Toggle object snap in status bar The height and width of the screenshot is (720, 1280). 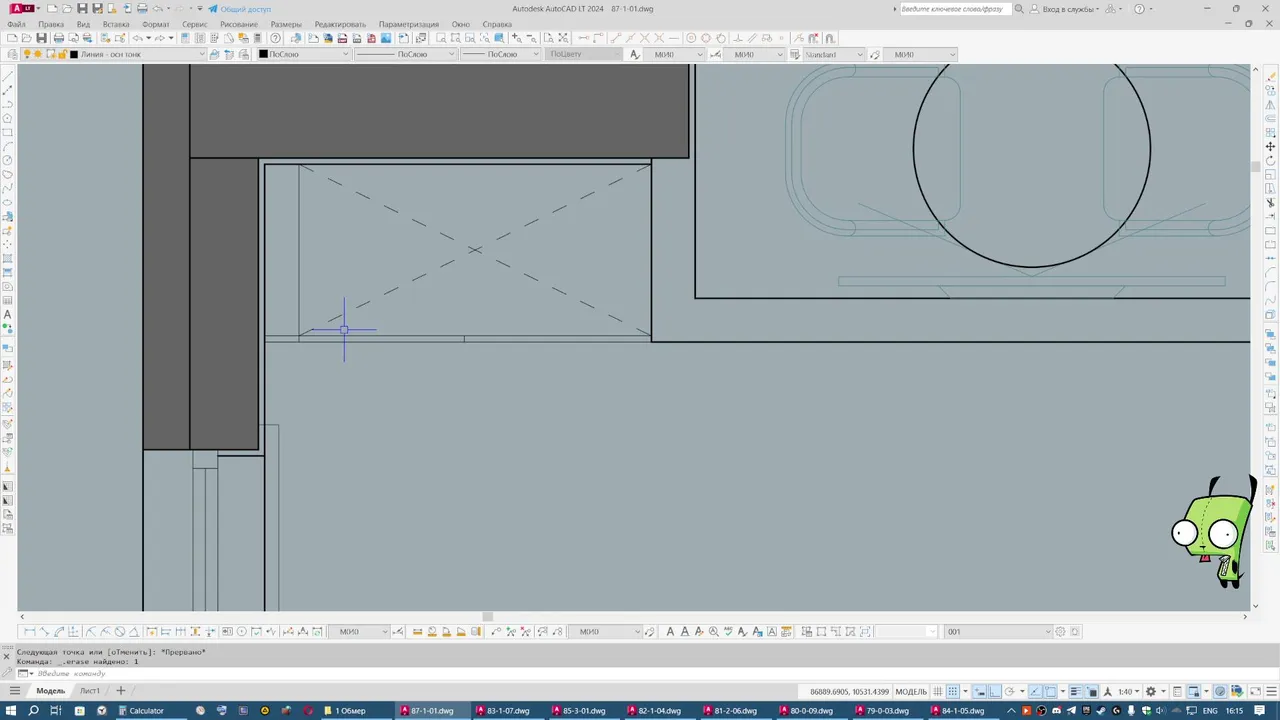[1051, 691]
